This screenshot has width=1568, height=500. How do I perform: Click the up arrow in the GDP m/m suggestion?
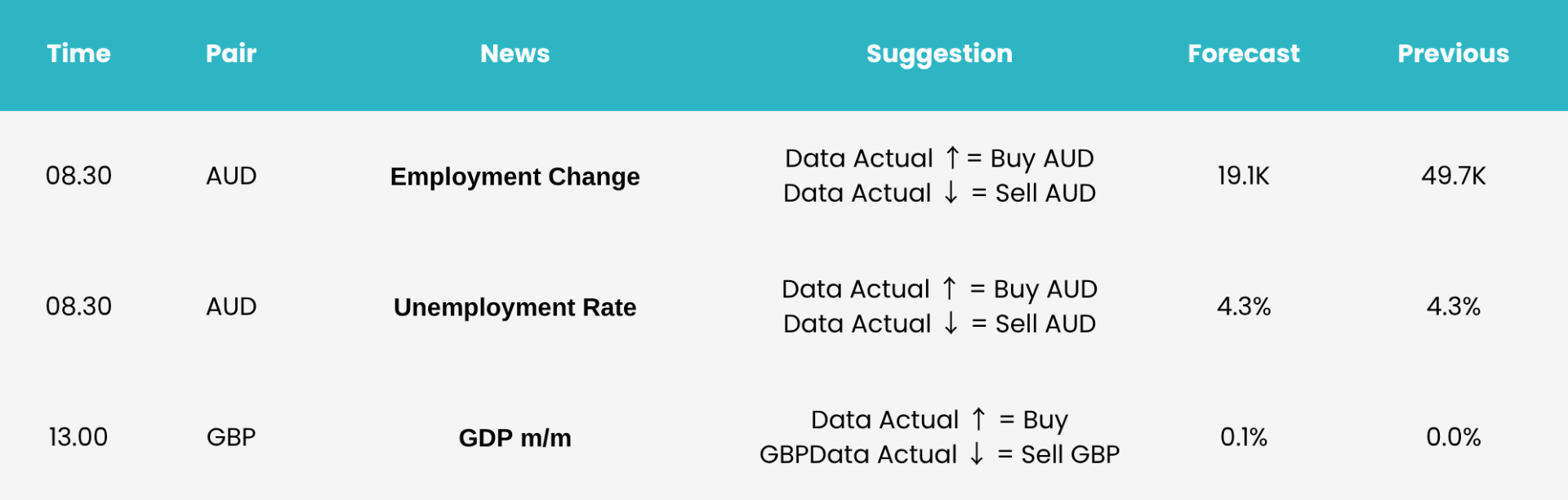[978, 419]
